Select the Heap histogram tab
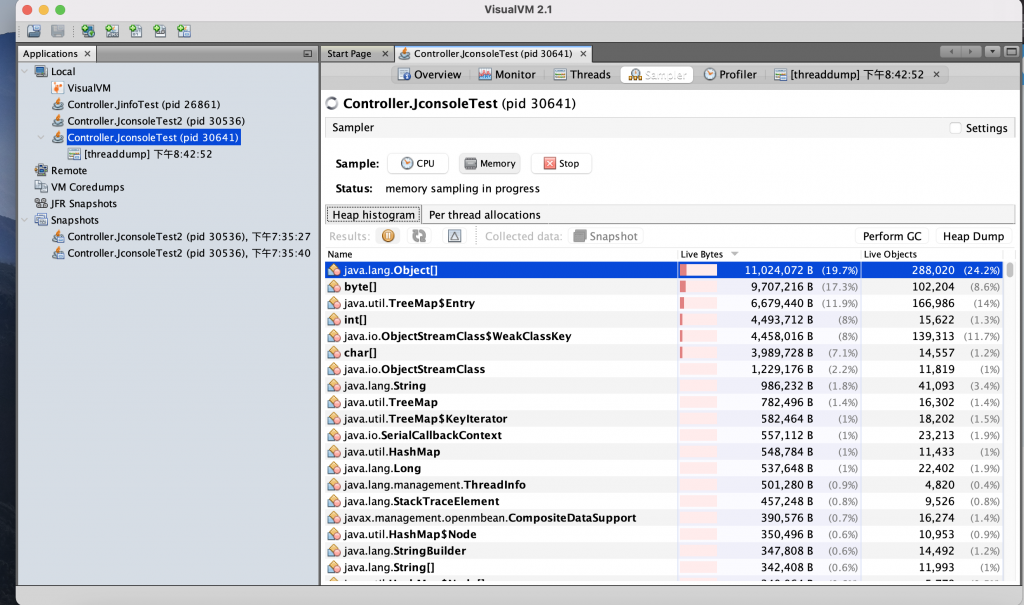The image size is (1024, 605). (x=374, y=215)
